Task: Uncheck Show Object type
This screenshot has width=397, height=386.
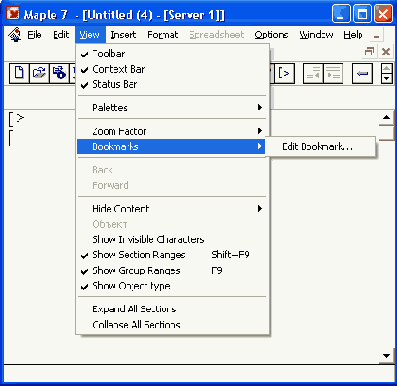Action: (x=172, y=286)
